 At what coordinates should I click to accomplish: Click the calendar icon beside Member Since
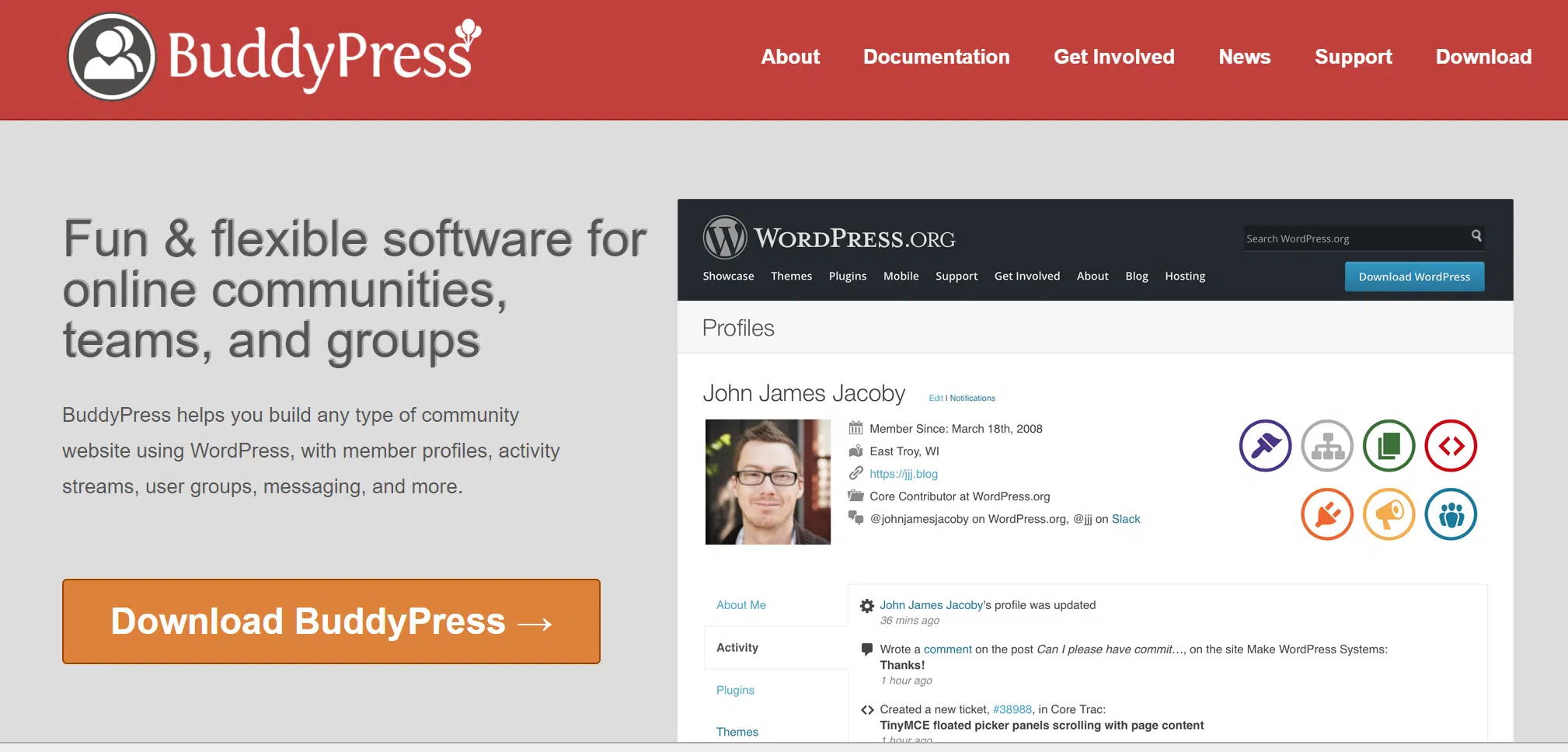(x=855, y=428)
